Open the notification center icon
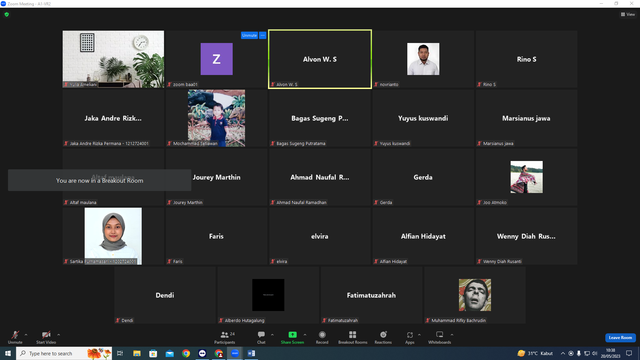This screenshot has width=640, height=360. click(x=629, y=353)
